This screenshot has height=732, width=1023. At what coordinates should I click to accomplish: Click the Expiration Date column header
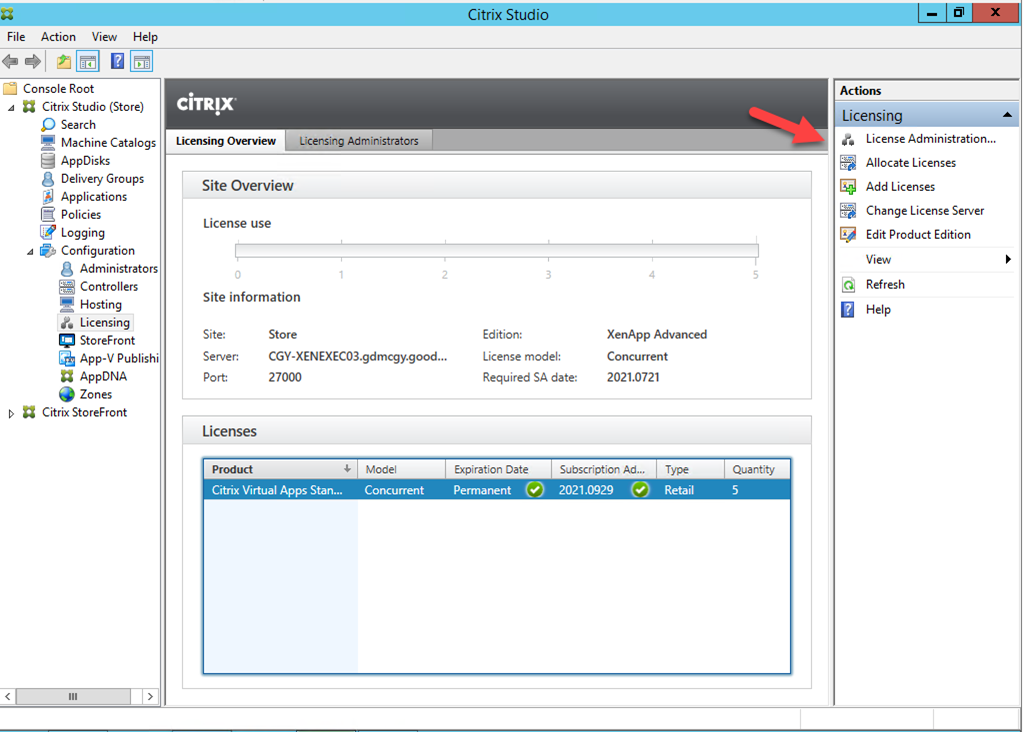(x=498, y=469)
